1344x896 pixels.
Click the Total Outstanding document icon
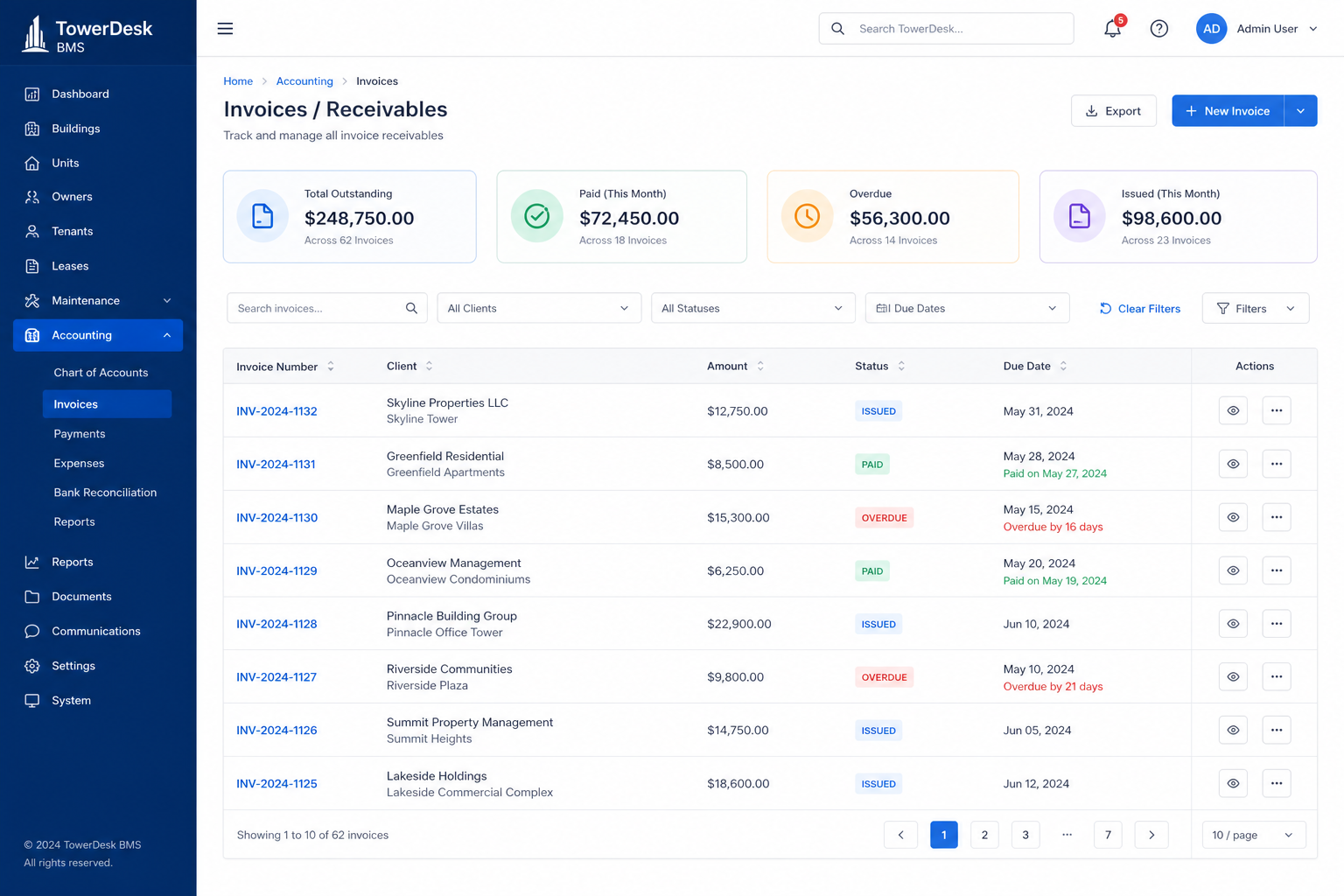262,215
